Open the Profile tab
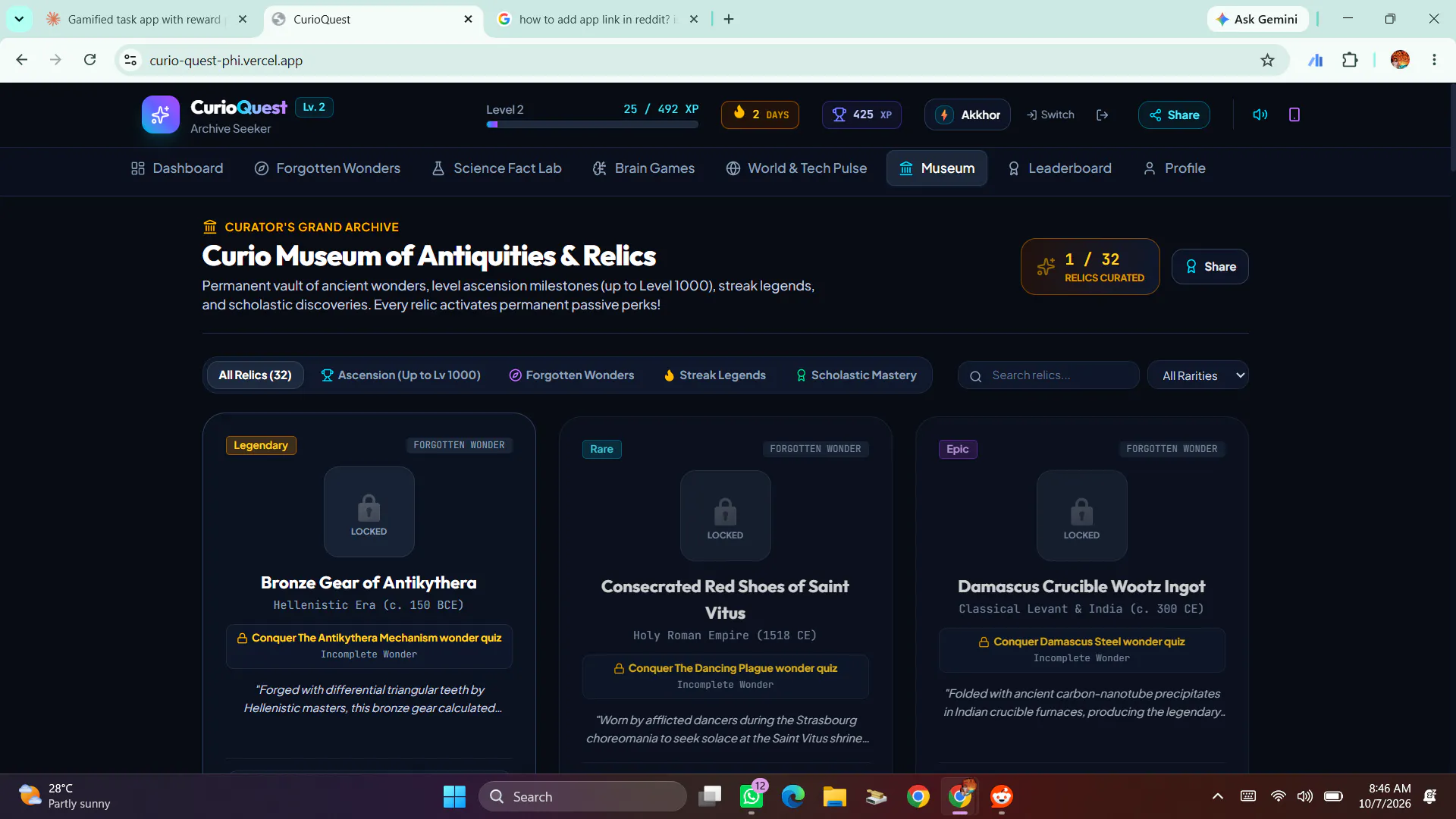 pos(1174,168)
